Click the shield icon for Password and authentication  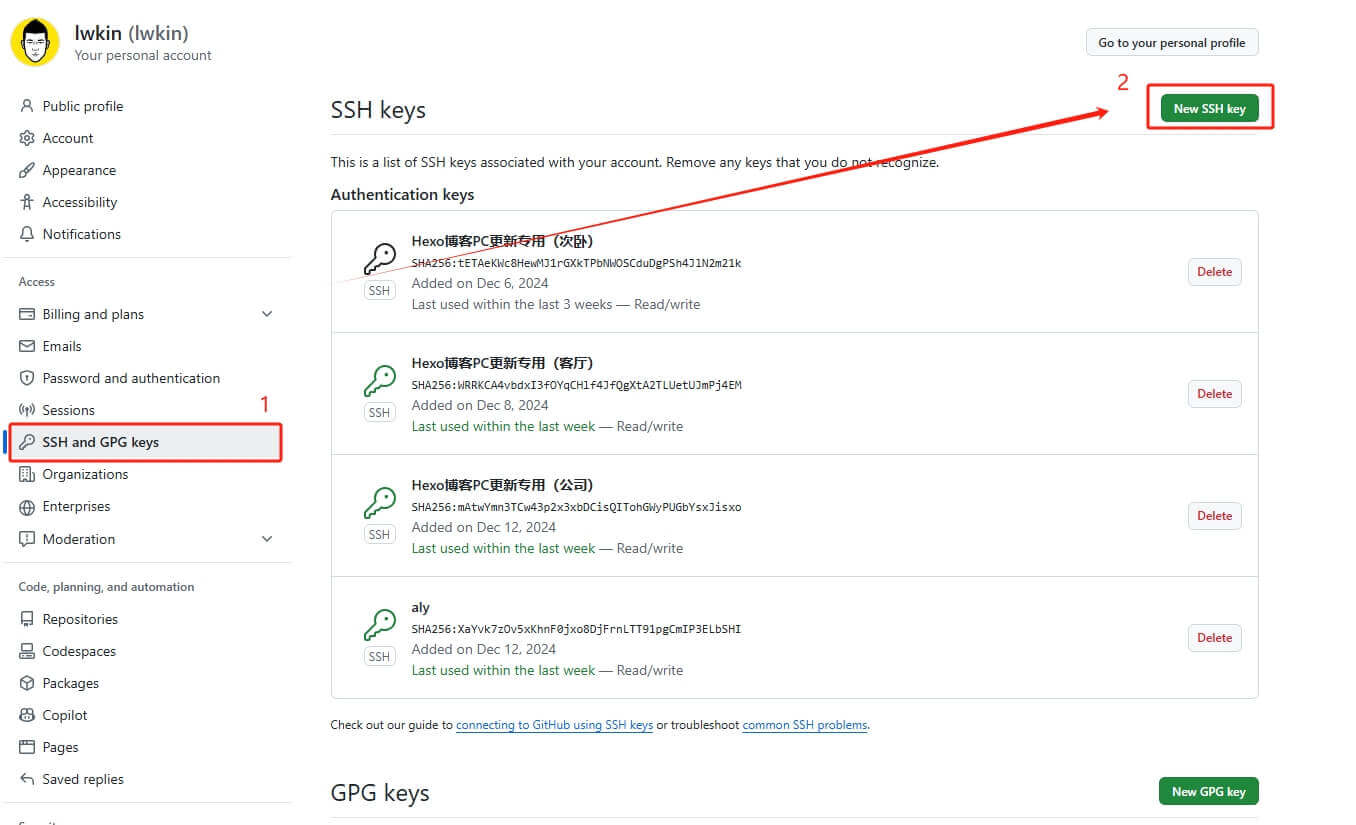pyautogui.click(x=27, y=378)
